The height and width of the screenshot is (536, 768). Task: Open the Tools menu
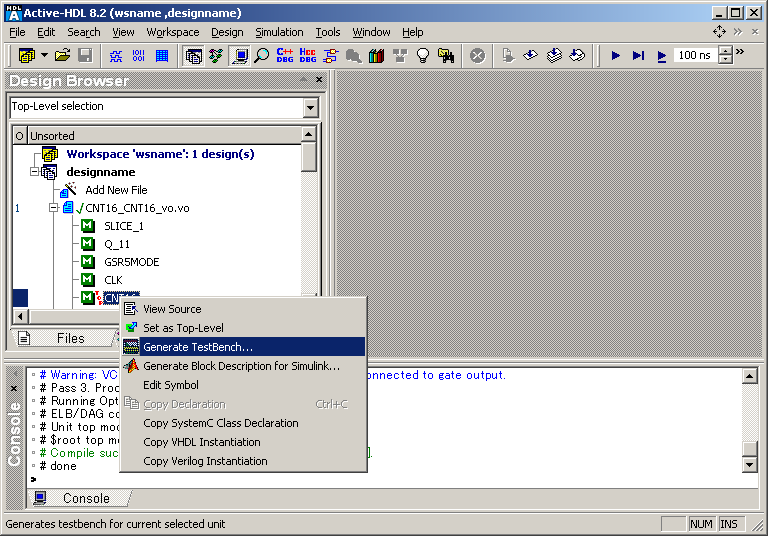coord(328,32)
